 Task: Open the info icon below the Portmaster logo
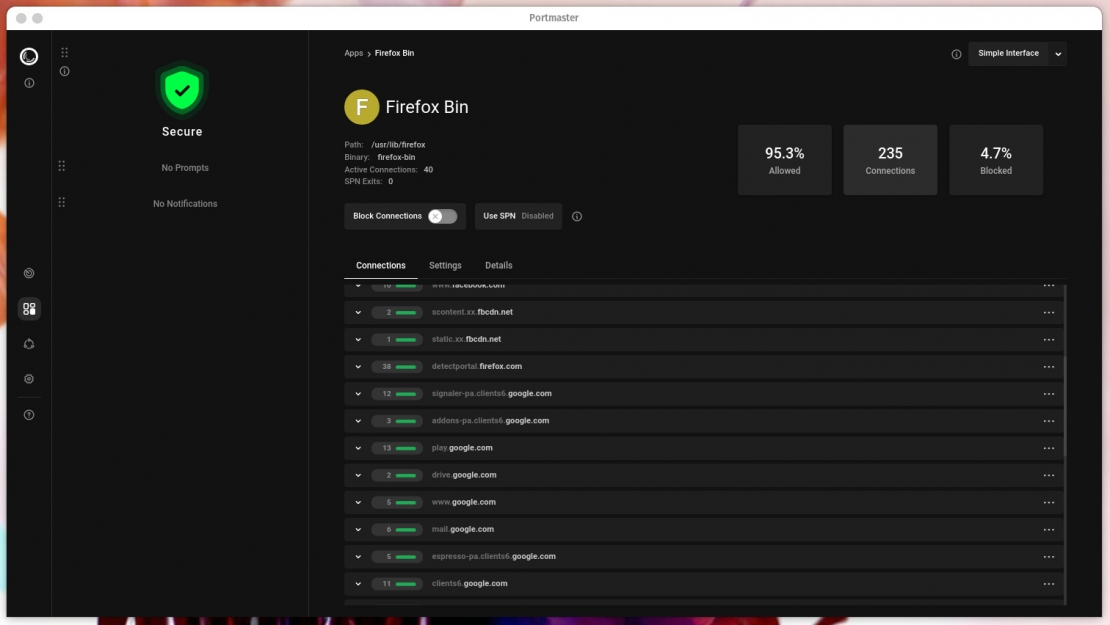[28, 82]
